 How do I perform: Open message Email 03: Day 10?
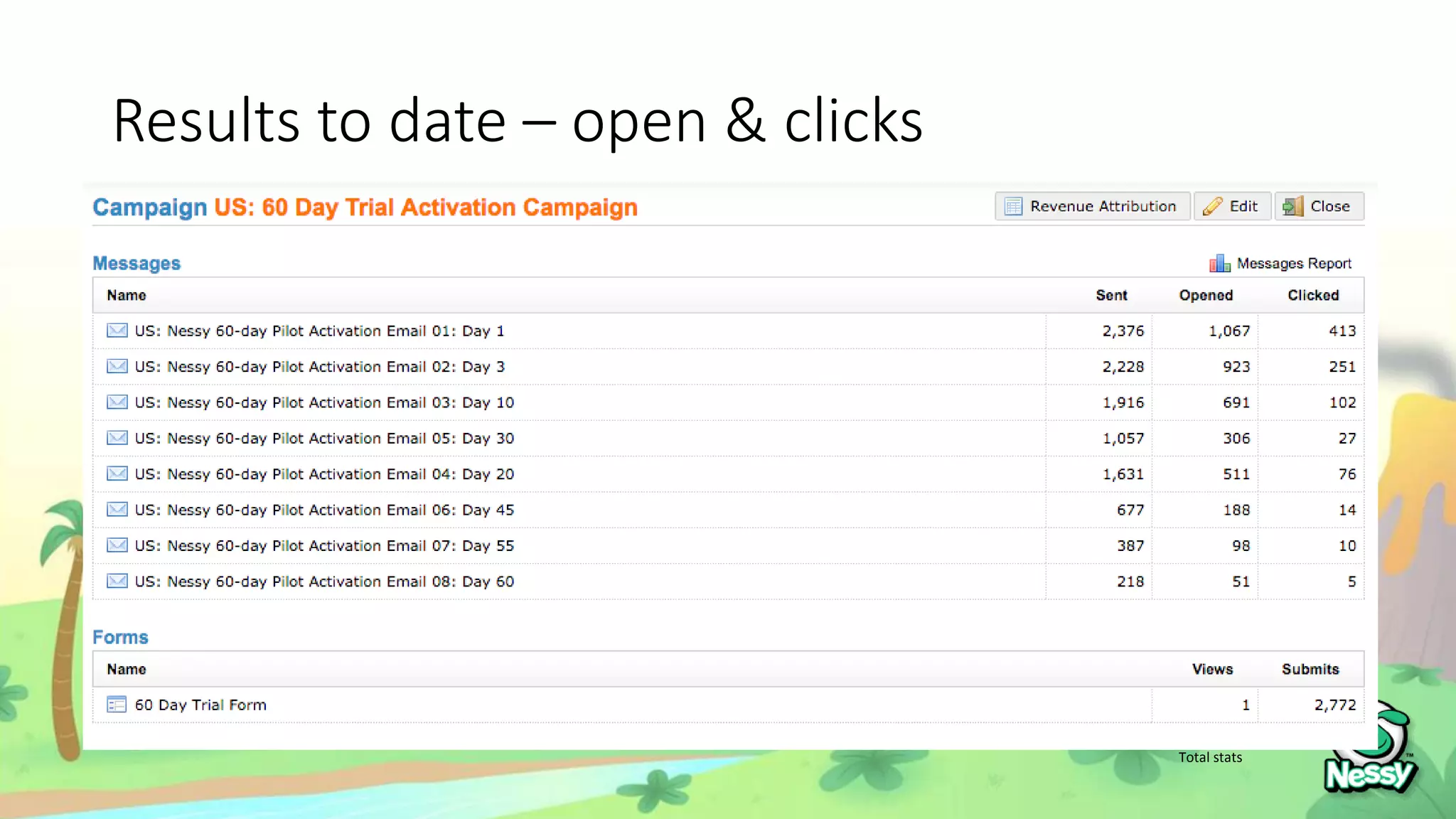324,403
